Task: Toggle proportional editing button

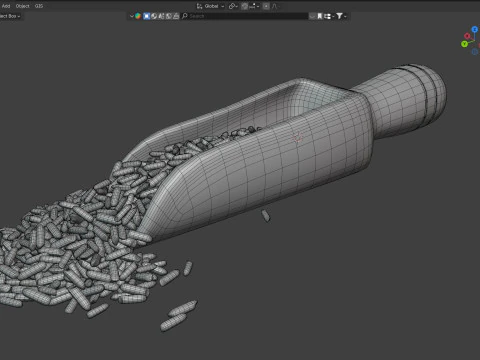Action: [x=266, y=6]
